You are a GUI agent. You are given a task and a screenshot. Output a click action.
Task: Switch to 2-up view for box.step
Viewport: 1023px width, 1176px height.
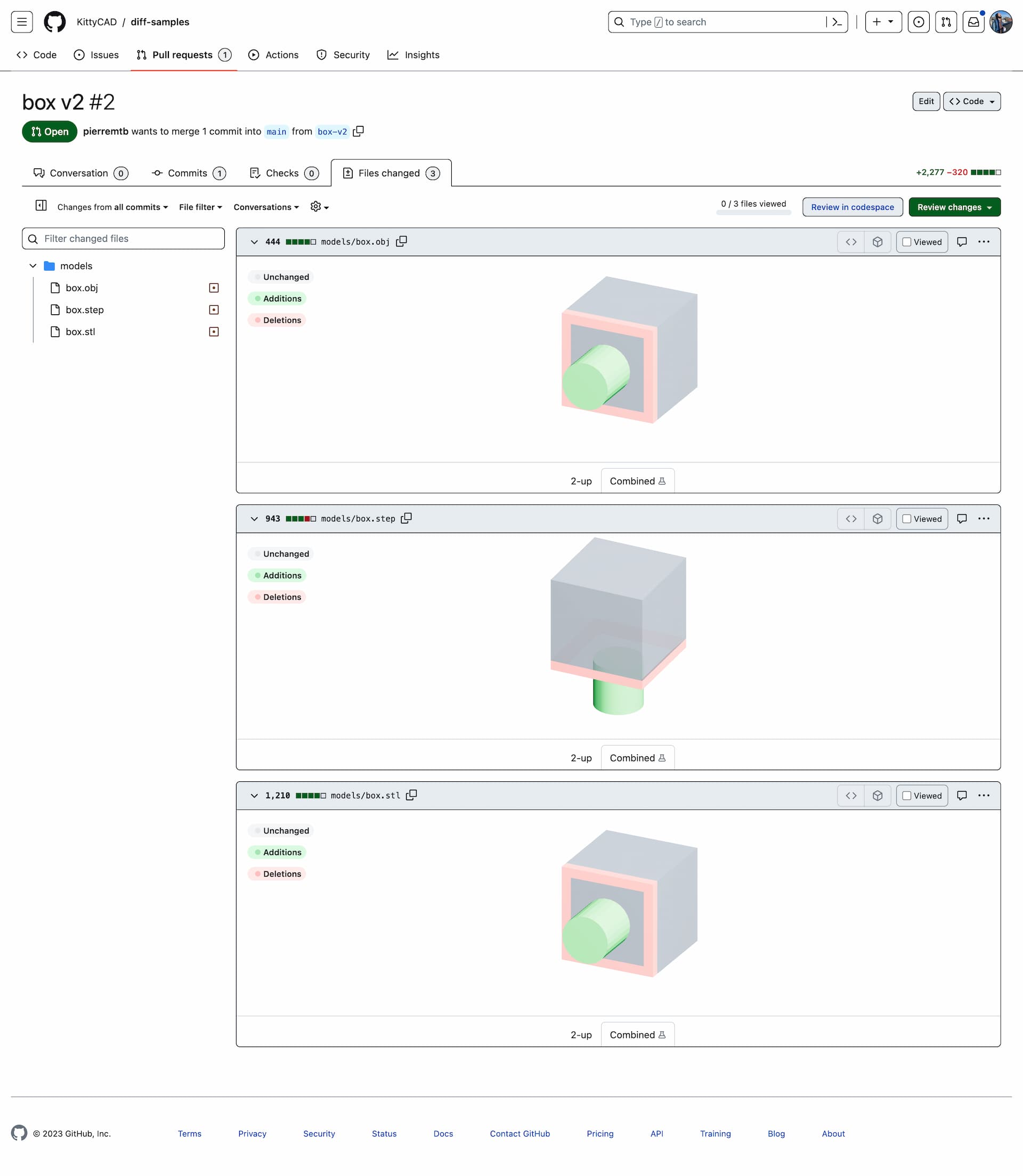pyautogui.click(x=581, y=757)
